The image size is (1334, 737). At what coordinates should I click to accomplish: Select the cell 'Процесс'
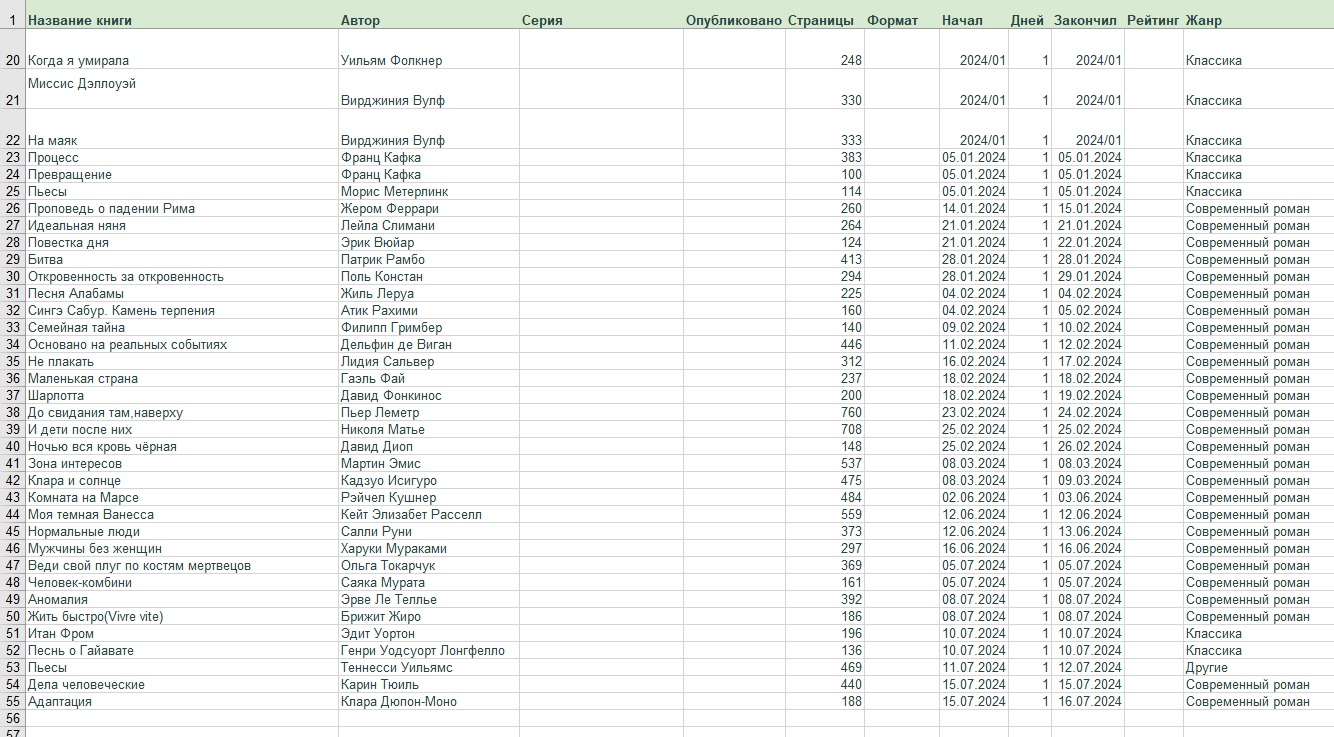click(x=181, y=157)
